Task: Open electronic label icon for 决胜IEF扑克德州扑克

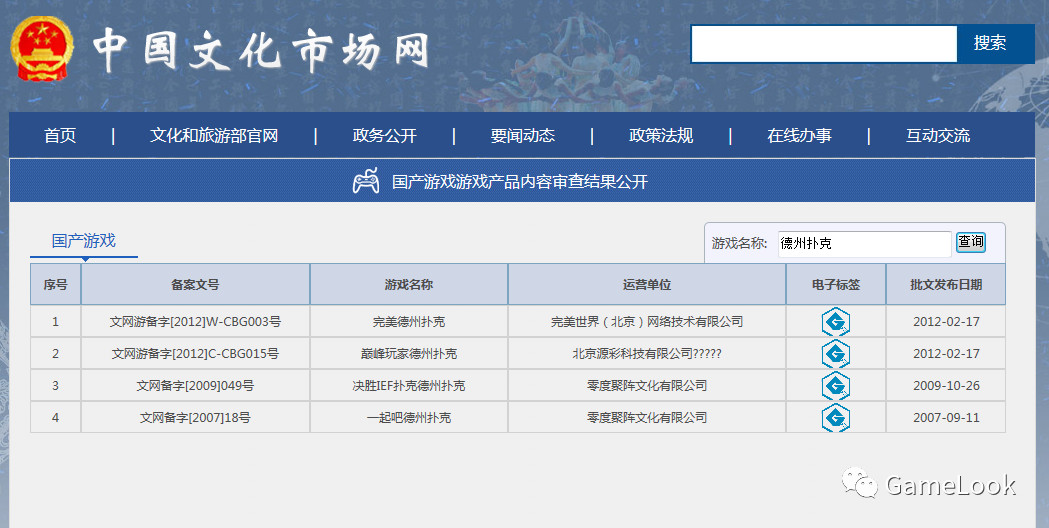Action: tap(836, 386)
